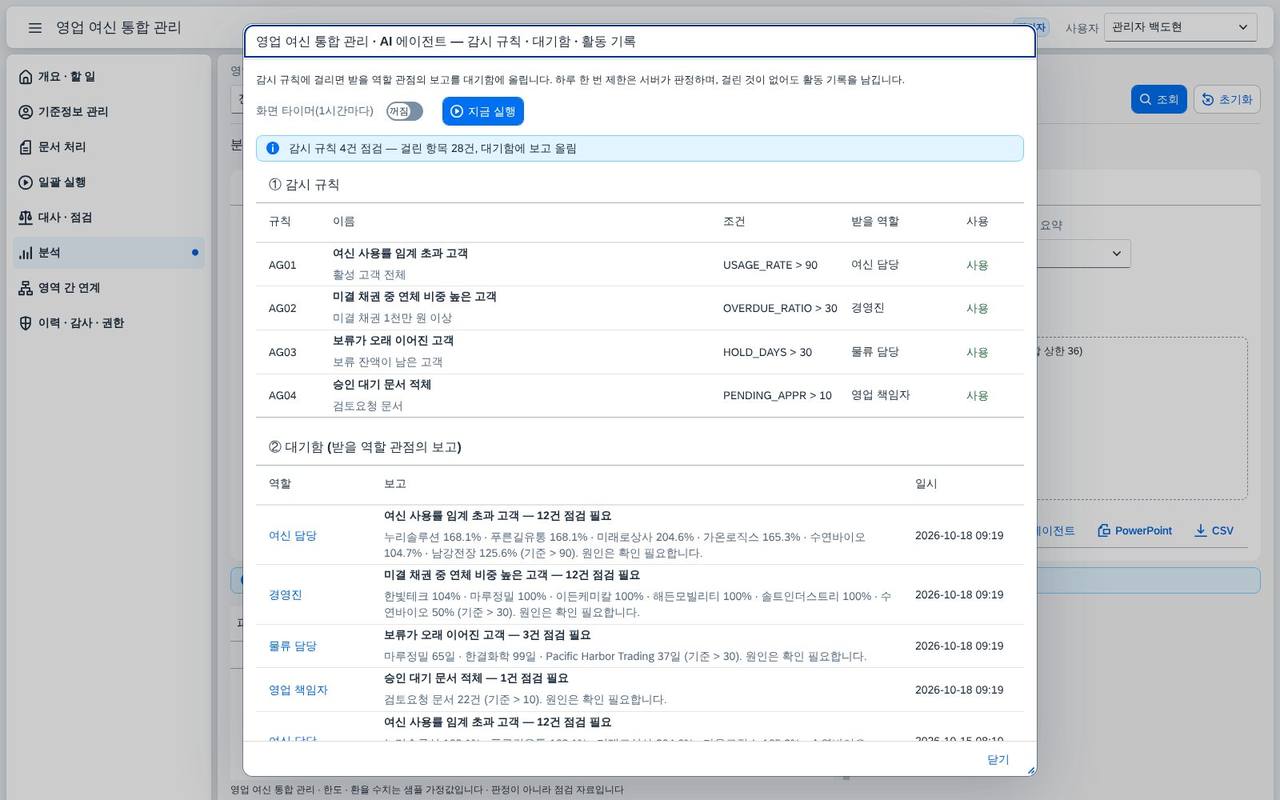Click the 분석 bar chart icon
The width and height of the screenshot is (1280, 800).
click(x=26, y=253)
